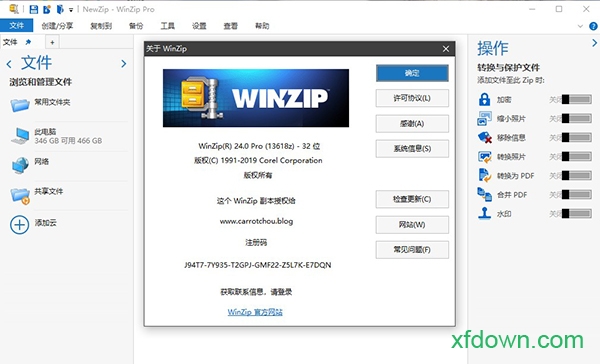Collapse the 操作 panel with right arrow
The width and height of the screenshot is (600, 364).
[x=594, y=42]
